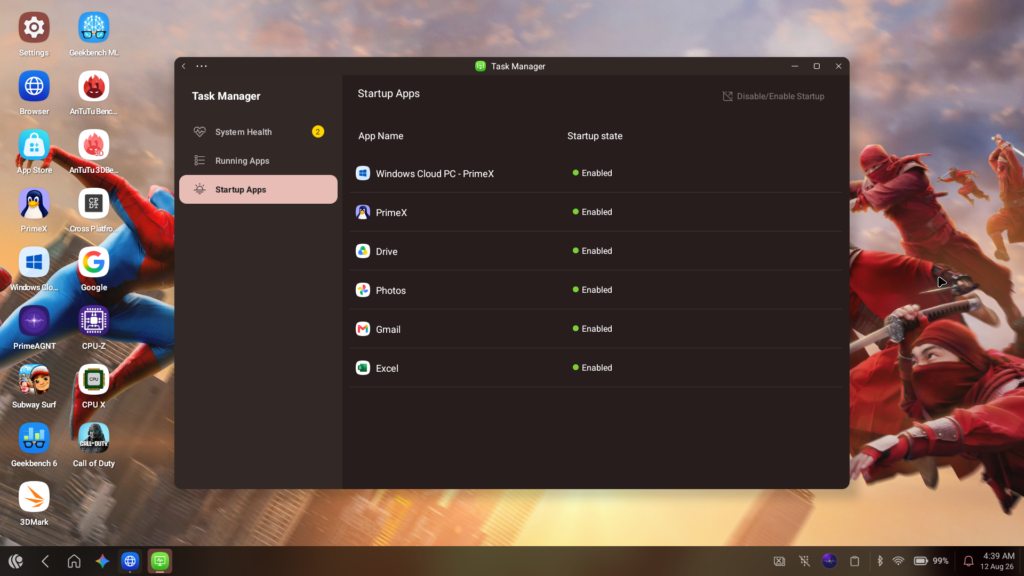Select the Windows Cloud PC - PrimeX row

tap(596, 173)
